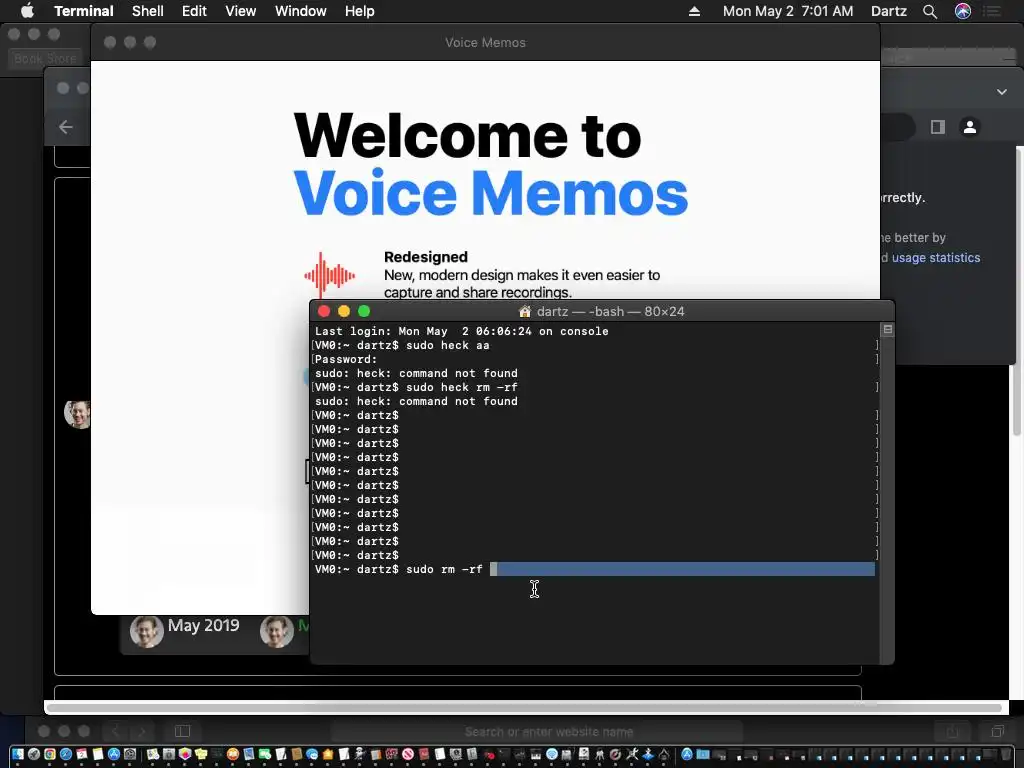The height and width of the screenshot is (768, 1024).
Task: Click Safari's 'Search or enter website name' field
Action: [536, 731]
